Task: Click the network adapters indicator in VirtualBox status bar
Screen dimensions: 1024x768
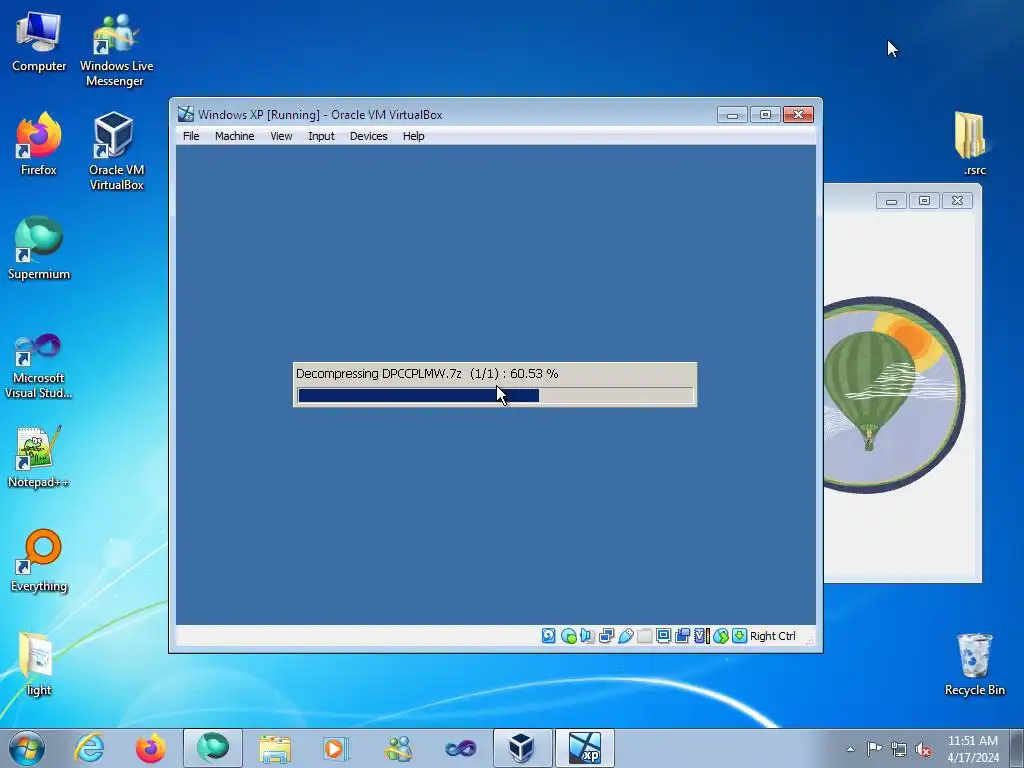Action: 606,635
